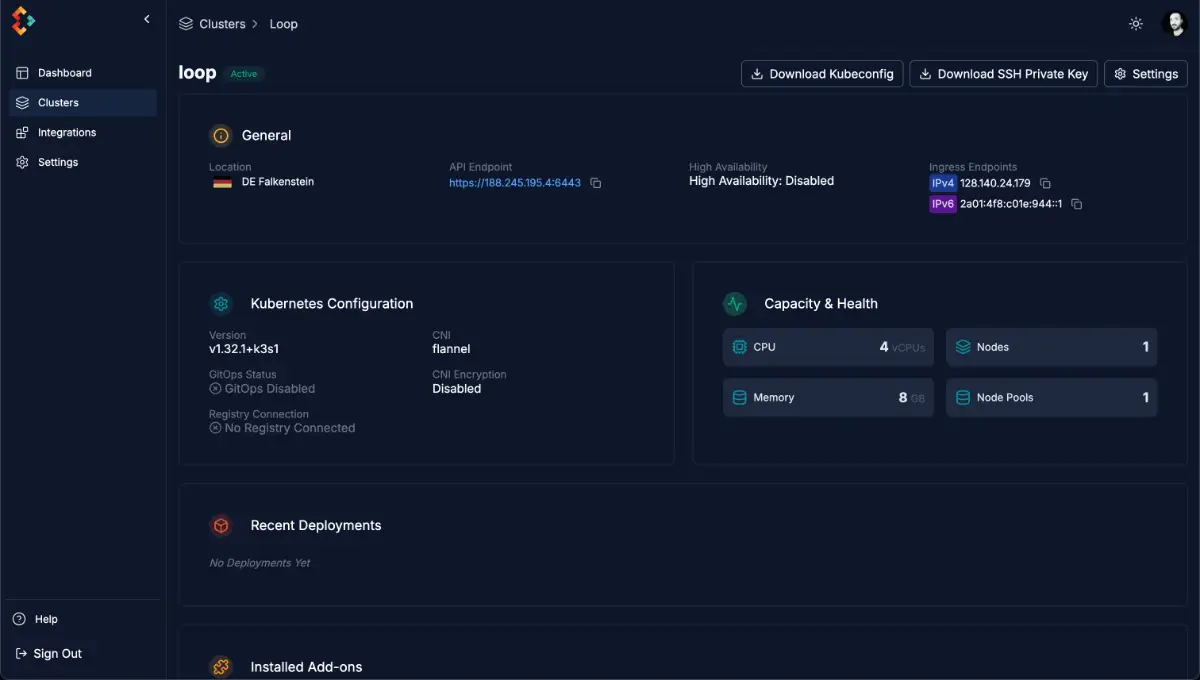Screen dimensions: 1200x680
Task: Collapse the sidebar with chevron arrow
Action: (x=147, y=19)
